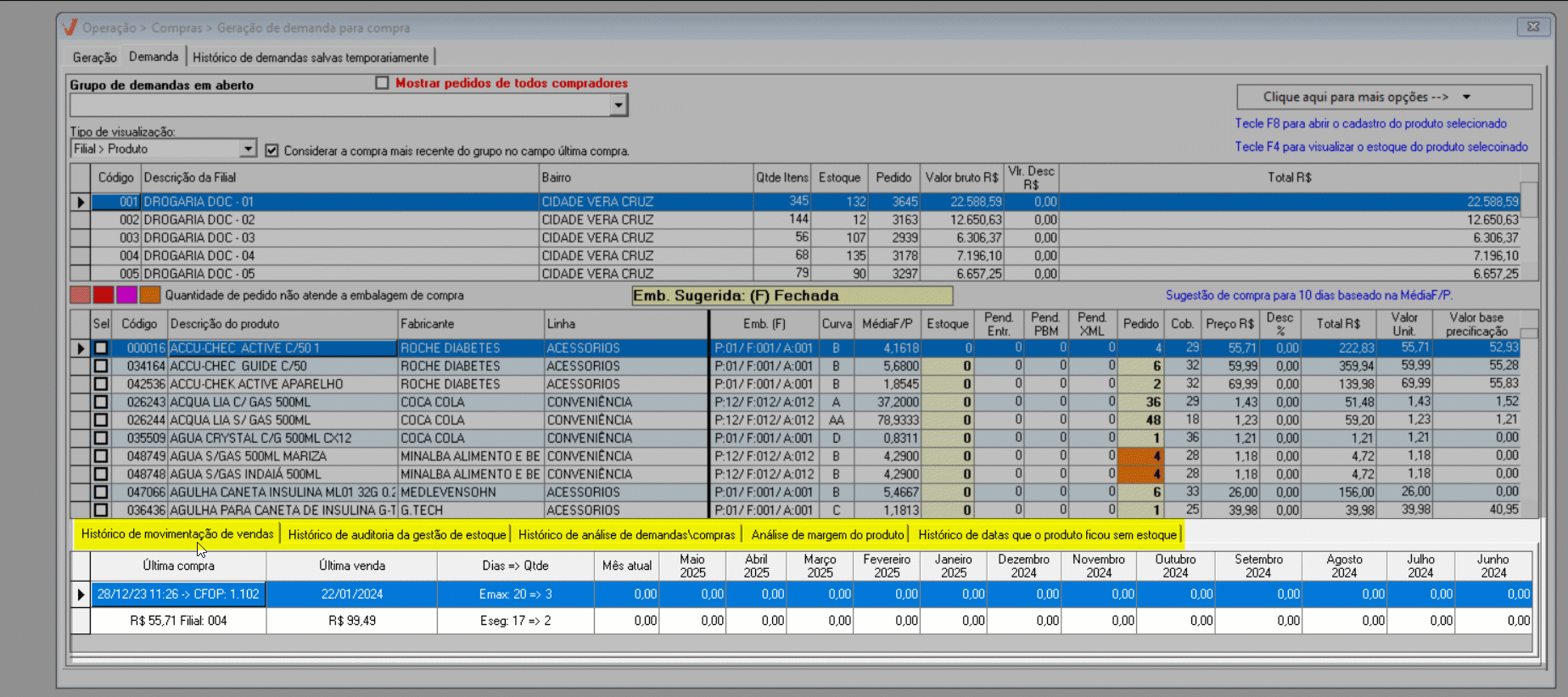The width and height of the screenshot is (1568, 697).
Task: Open Histórico de datas que o produto ficou sem estoque tab
Action: tap(1047, 535)
